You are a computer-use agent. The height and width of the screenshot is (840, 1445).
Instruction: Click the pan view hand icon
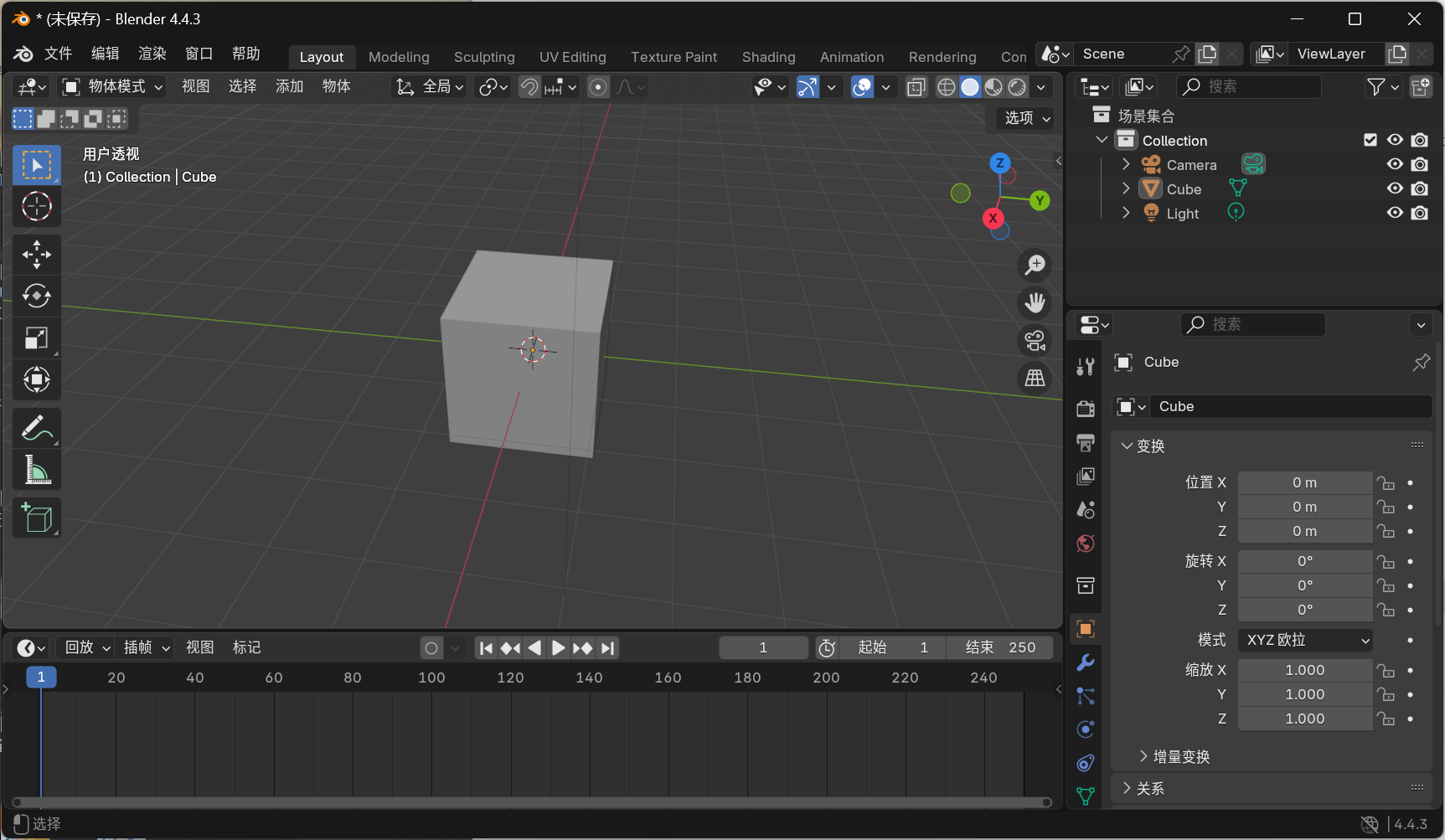pyautogui.click(x=1035, y=302)
